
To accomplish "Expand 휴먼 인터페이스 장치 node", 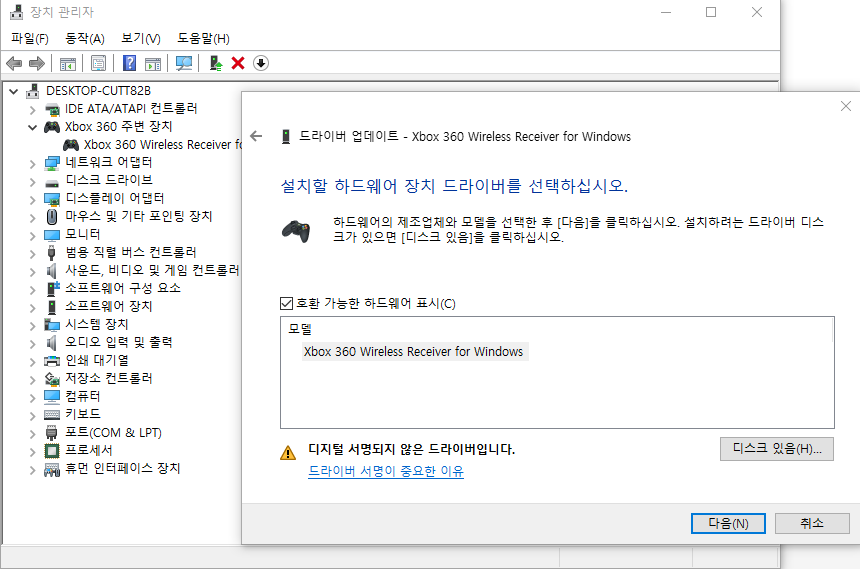I will pos(32,470).
